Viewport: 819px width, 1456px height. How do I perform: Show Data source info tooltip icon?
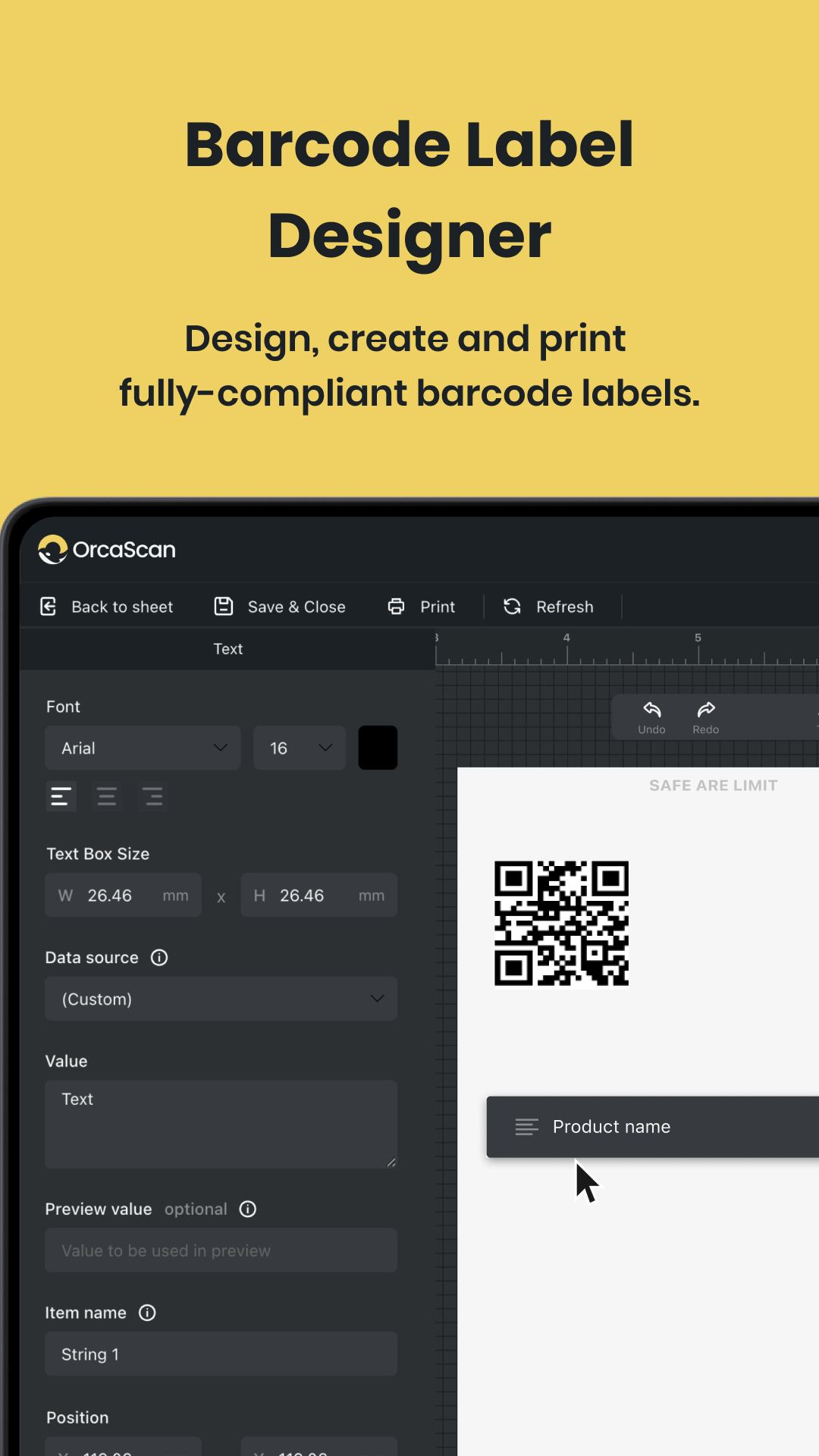tap(159, 958)
